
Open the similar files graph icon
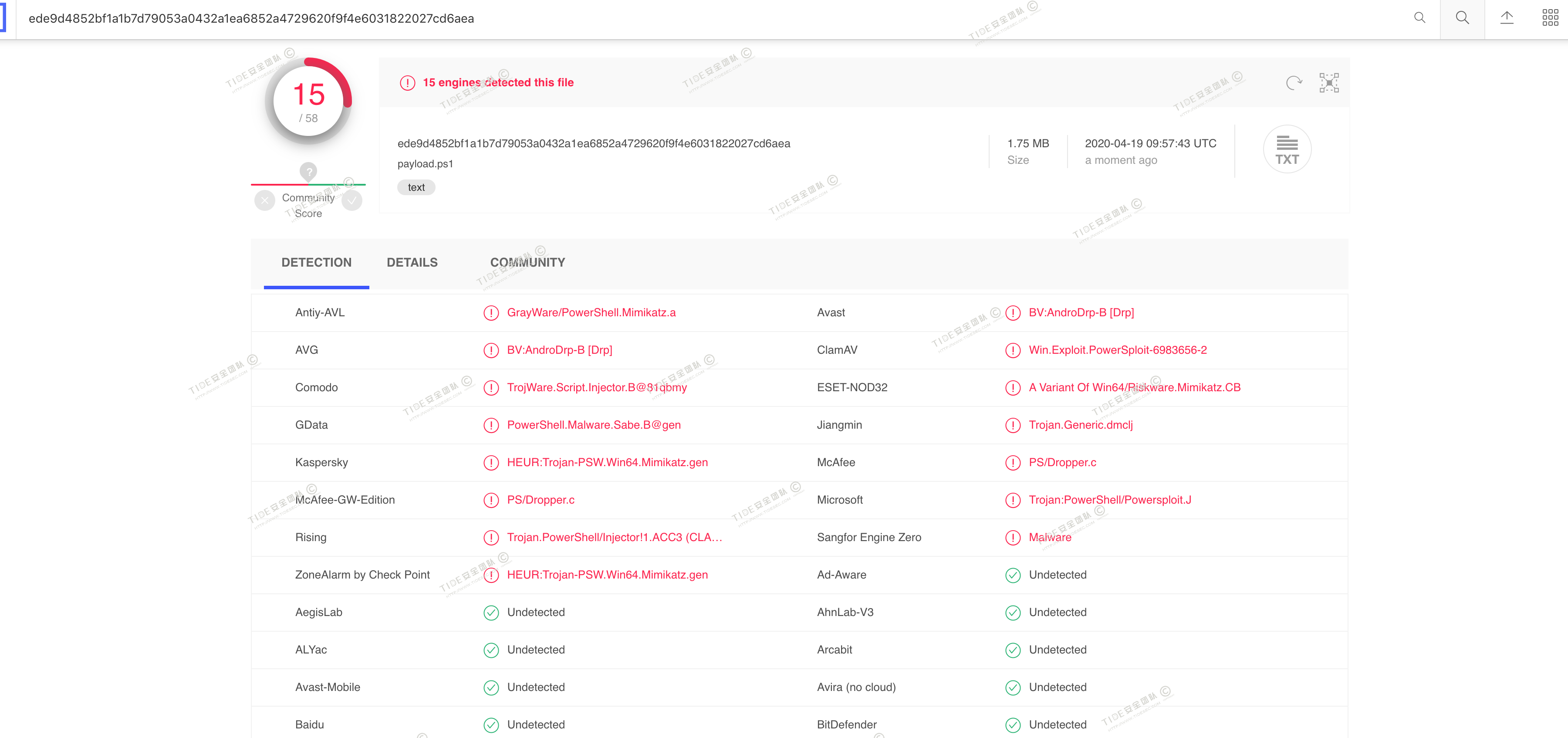1329,83
